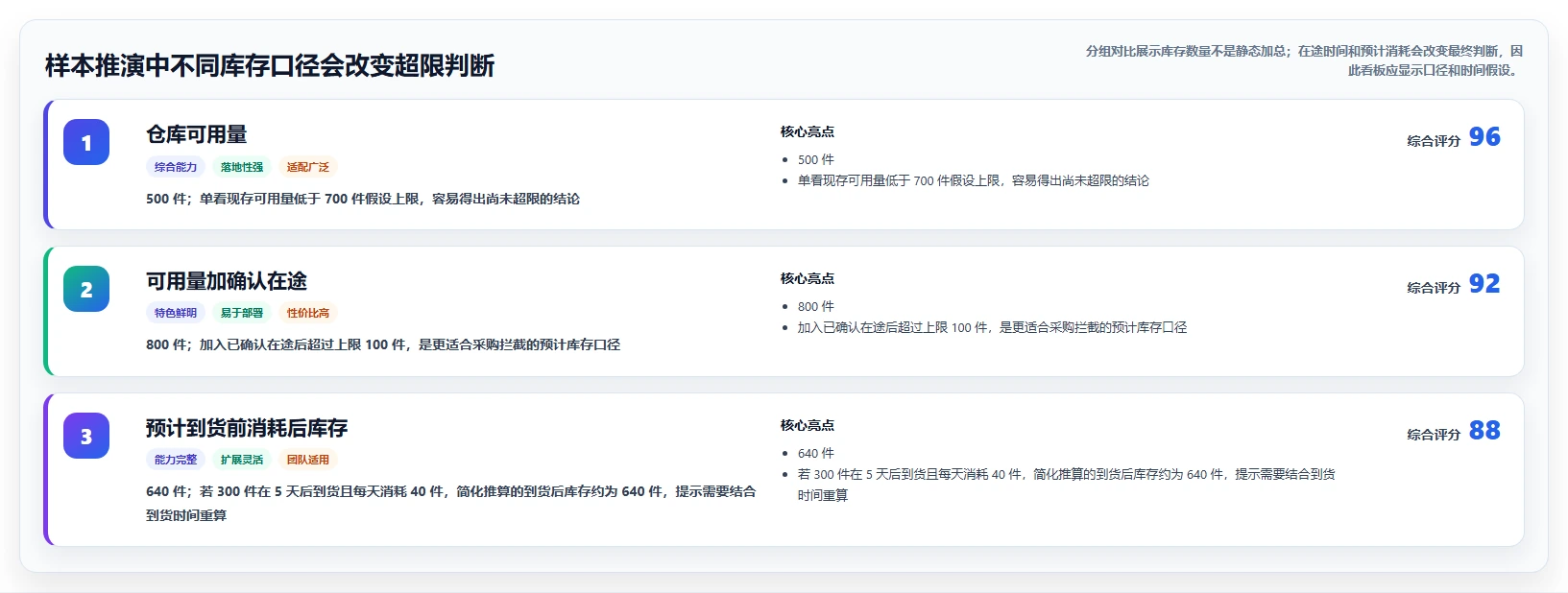Click bullet '单看现存可用量低于 700 件假设上限'
The width and height of the screenshot is (1568, 593).
[x=974, y=181]
